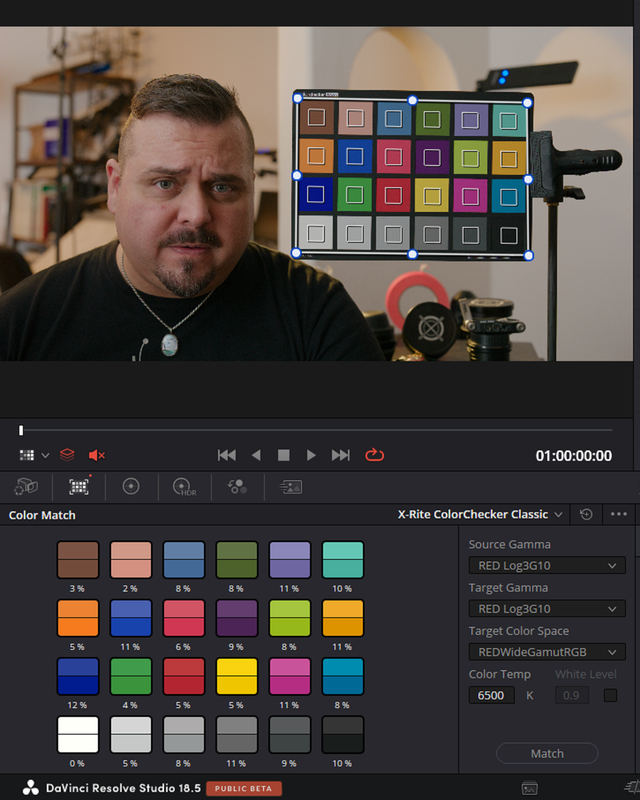
Task: Select the brown 3% swatch
Action: point(78,560)
